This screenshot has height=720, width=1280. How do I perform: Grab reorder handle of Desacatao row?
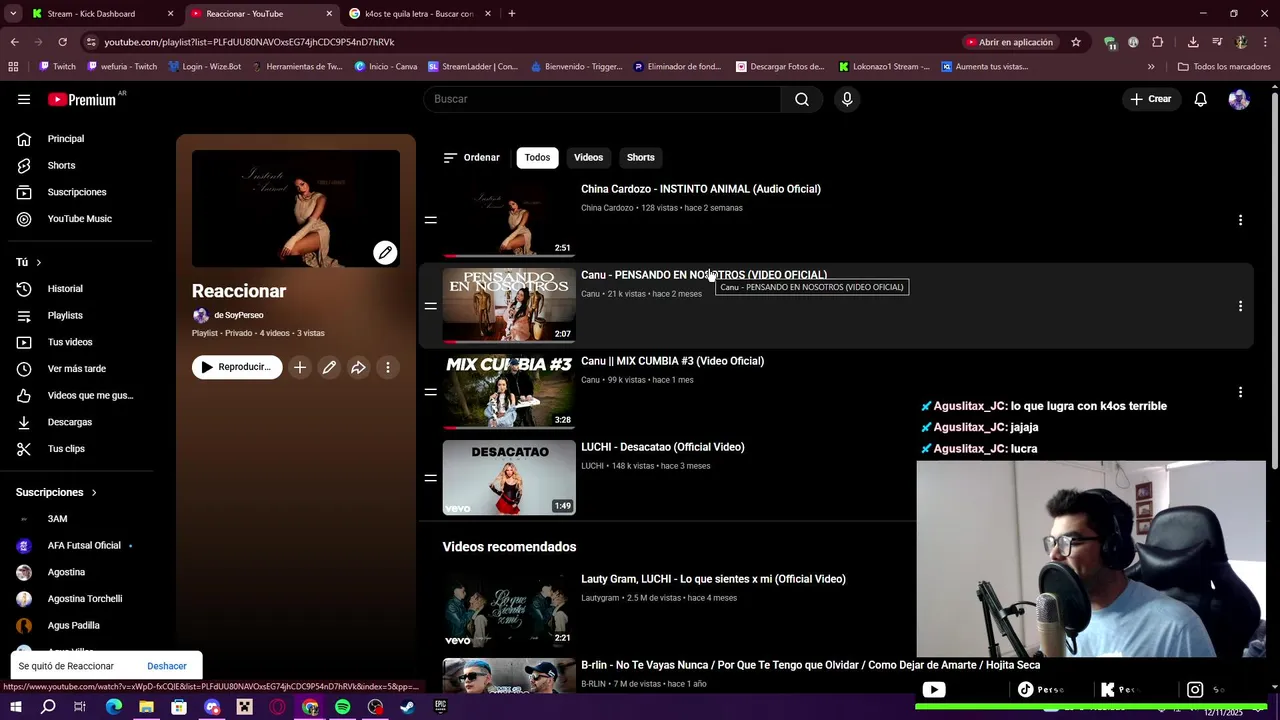[x=431, y=478]
